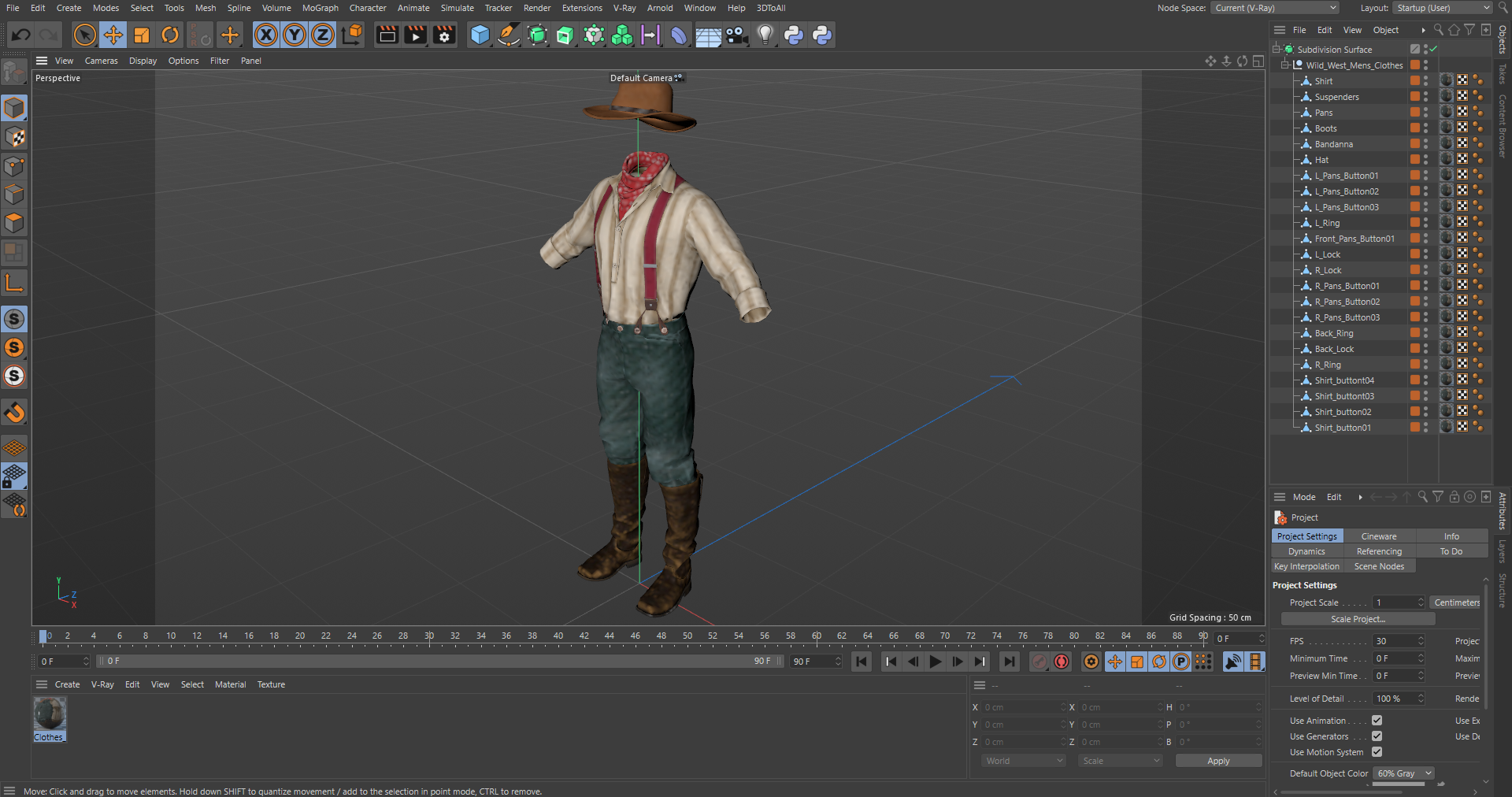Go to end of animation button
Viewport: 1512px width, 797px height.
pyautogui.click(x=1009, y=662)
